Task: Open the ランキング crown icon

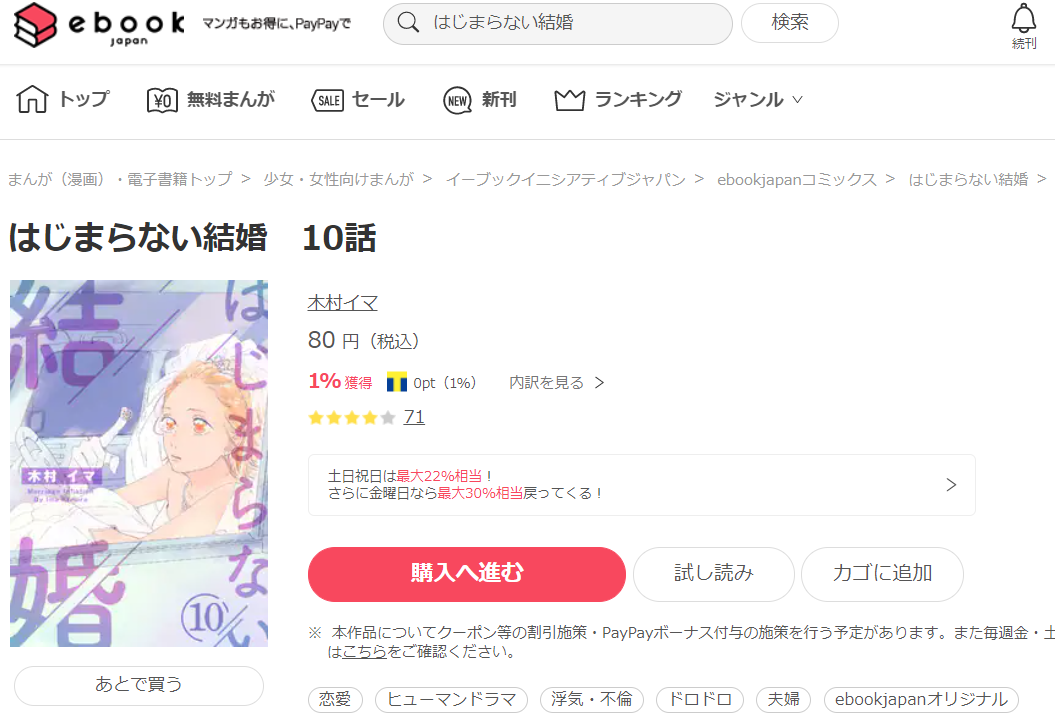Action: (x=569, y=100)
